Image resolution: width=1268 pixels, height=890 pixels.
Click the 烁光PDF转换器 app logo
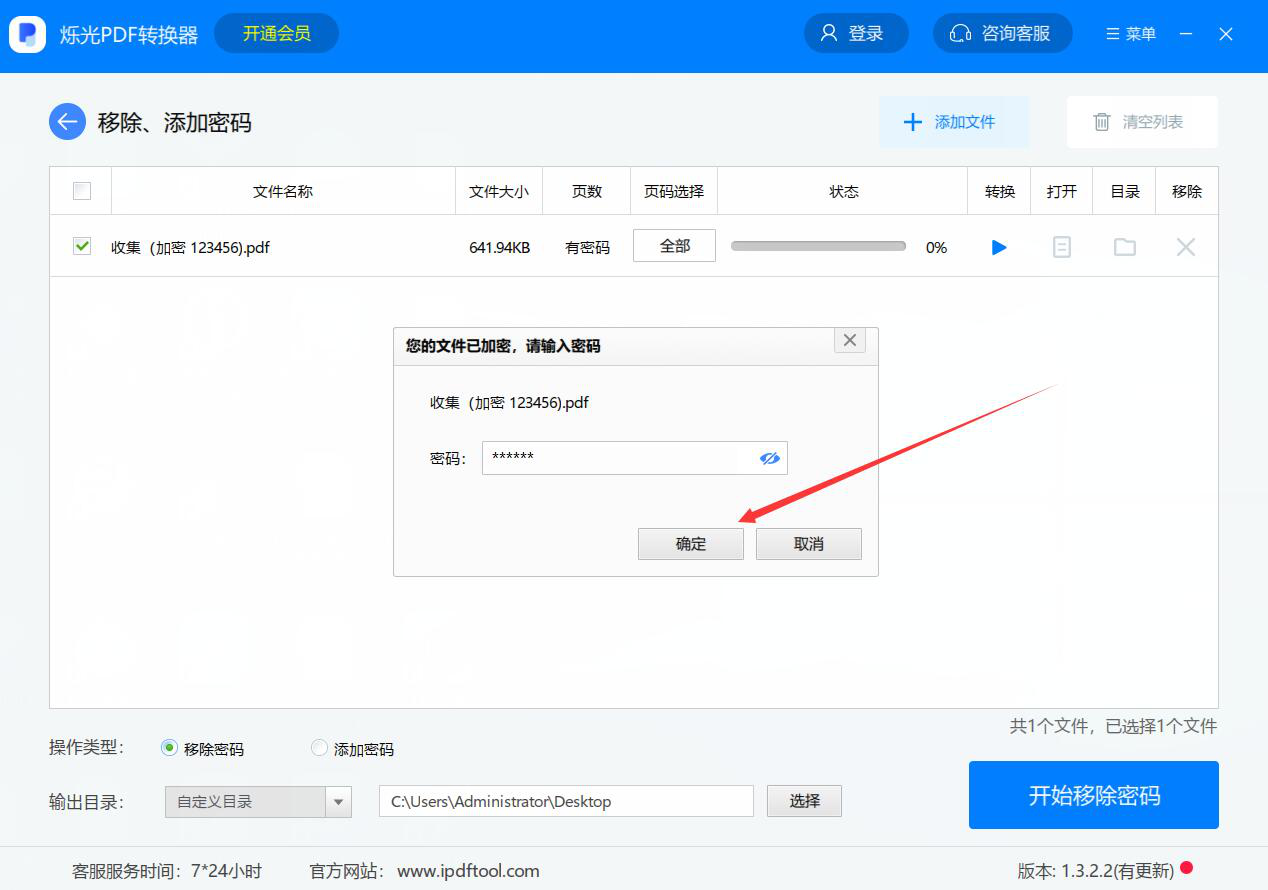pyautogui.click(x=28, y=34)
